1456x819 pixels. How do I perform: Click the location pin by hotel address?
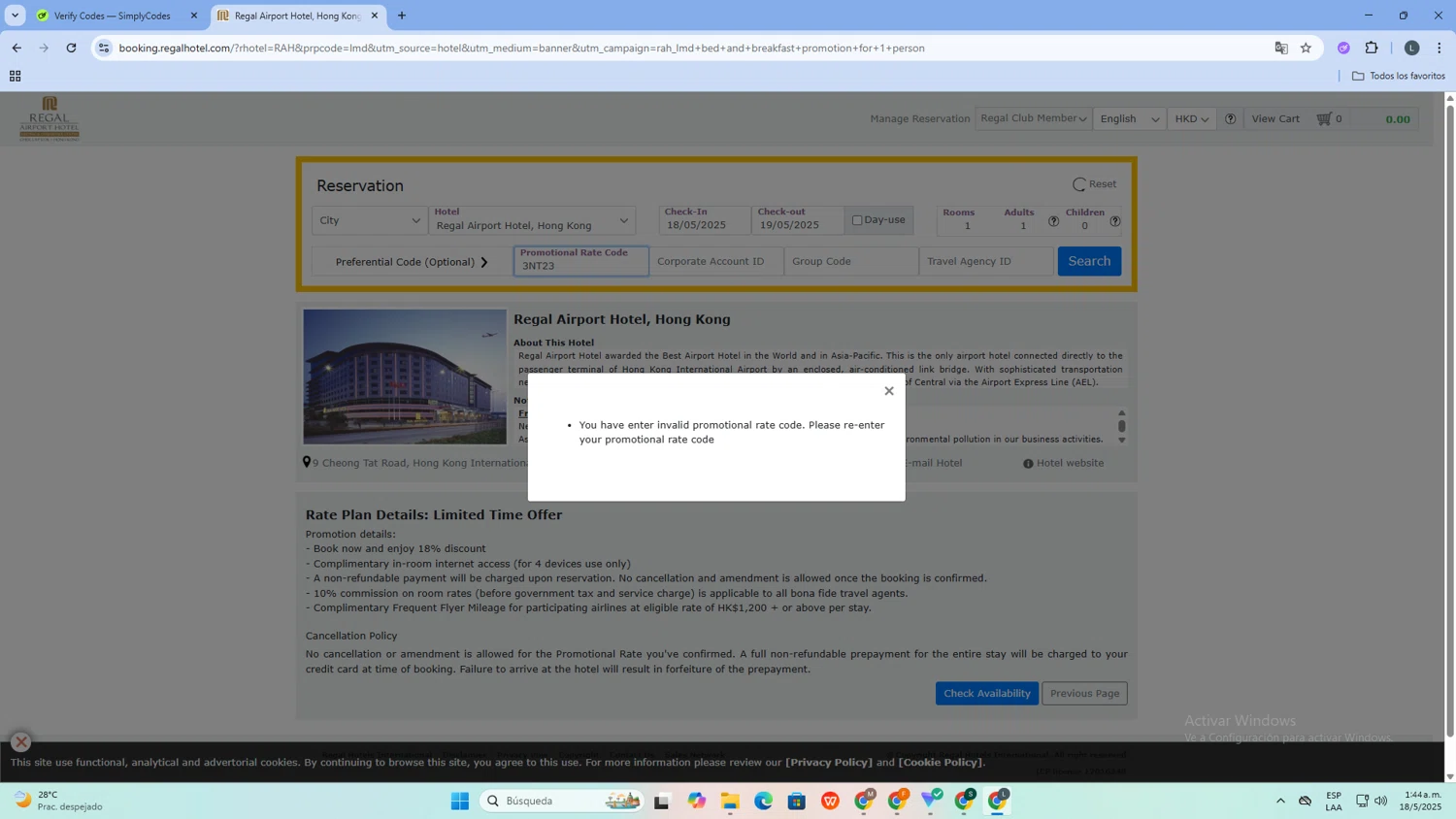pos(307,463)
